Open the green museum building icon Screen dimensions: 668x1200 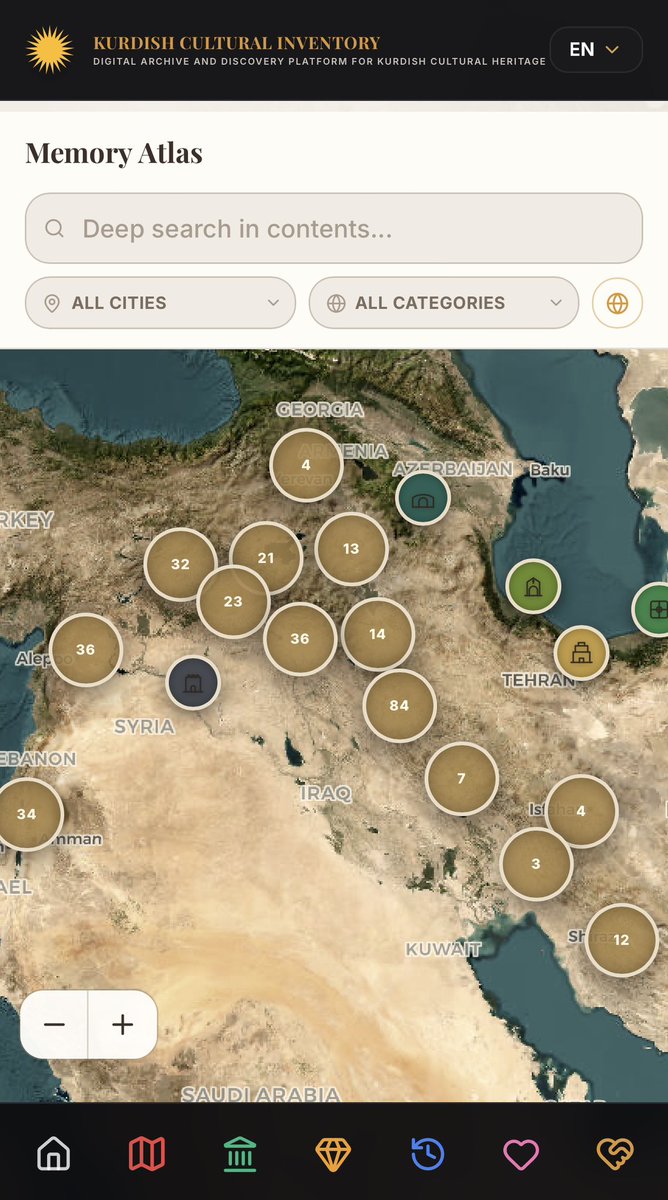coord(240,1155)
